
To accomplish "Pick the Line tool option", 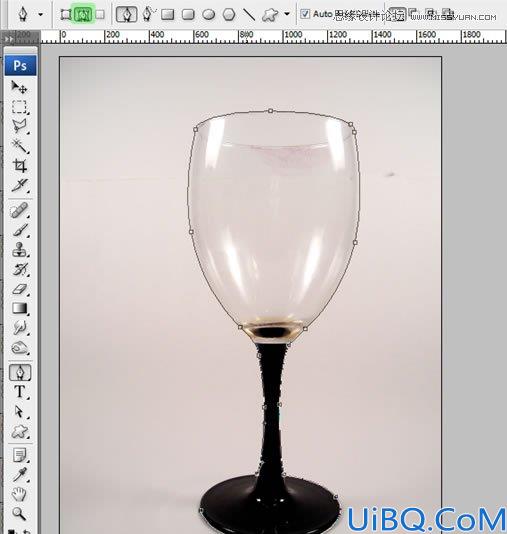I will coord(249,15).
